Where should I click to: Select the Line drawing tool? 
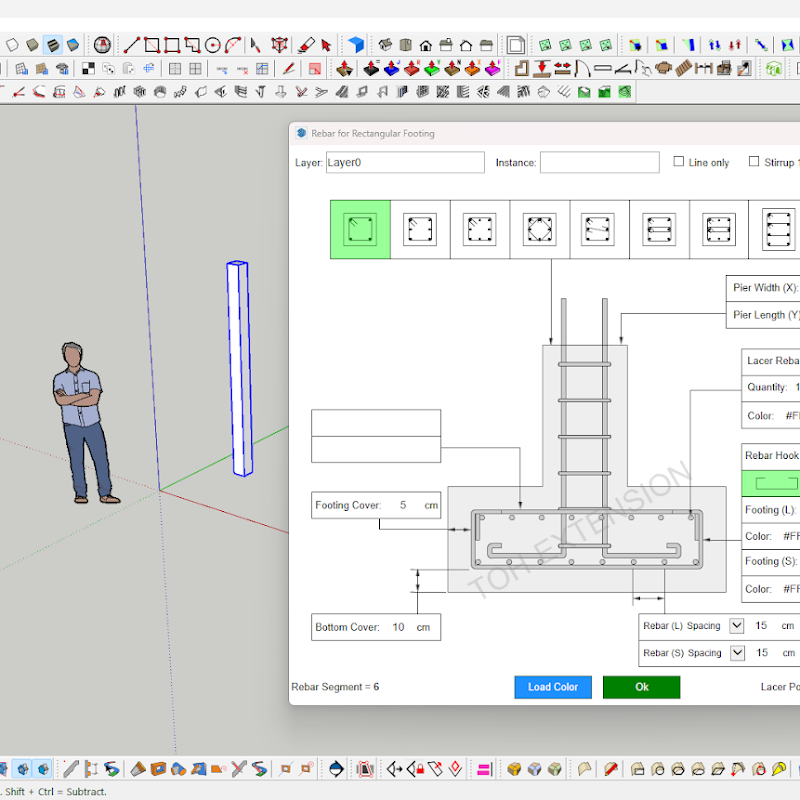(132, 45)
